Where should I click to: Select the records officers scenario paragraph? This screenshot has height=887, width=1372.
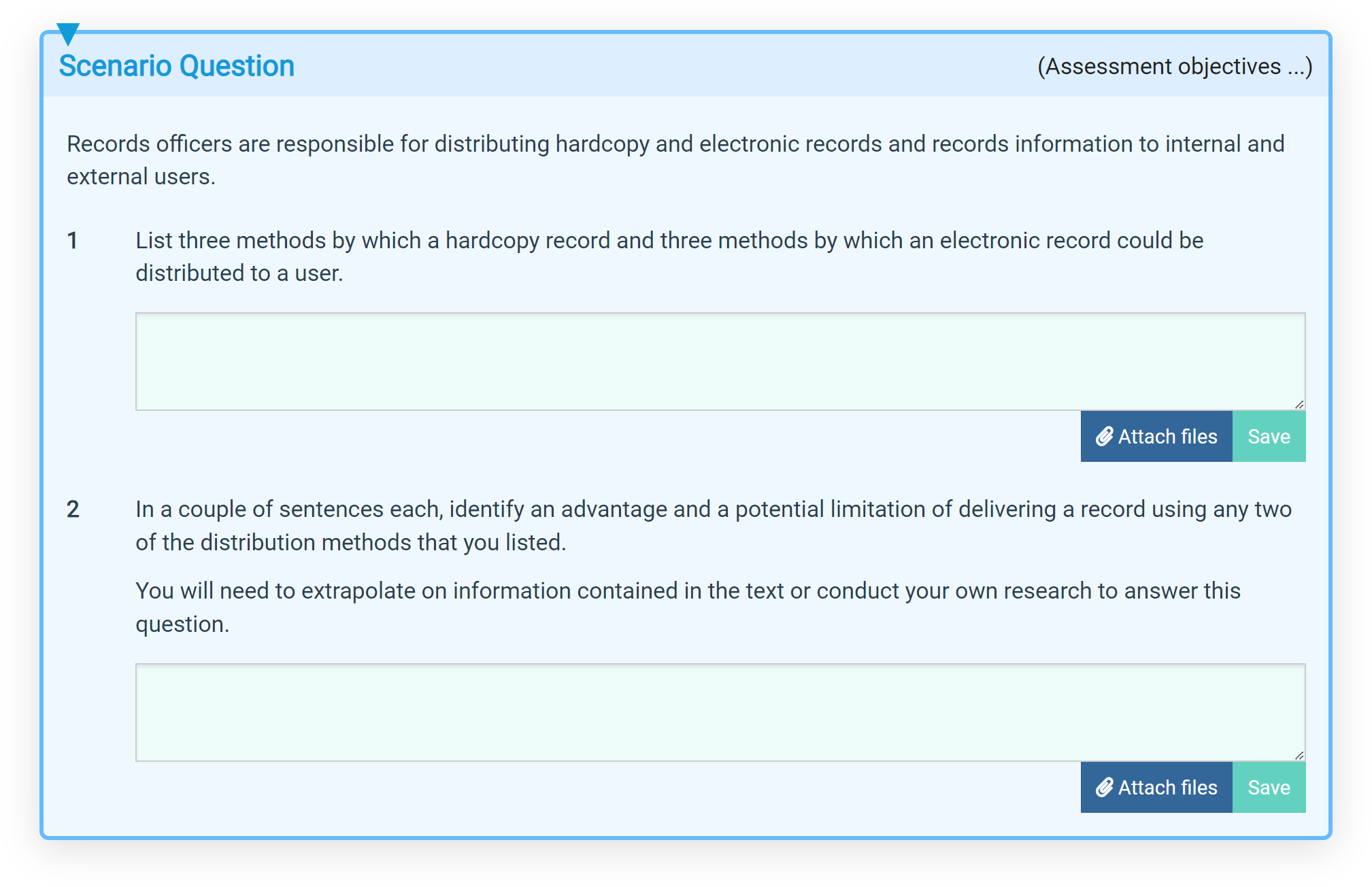click(675, 158)
